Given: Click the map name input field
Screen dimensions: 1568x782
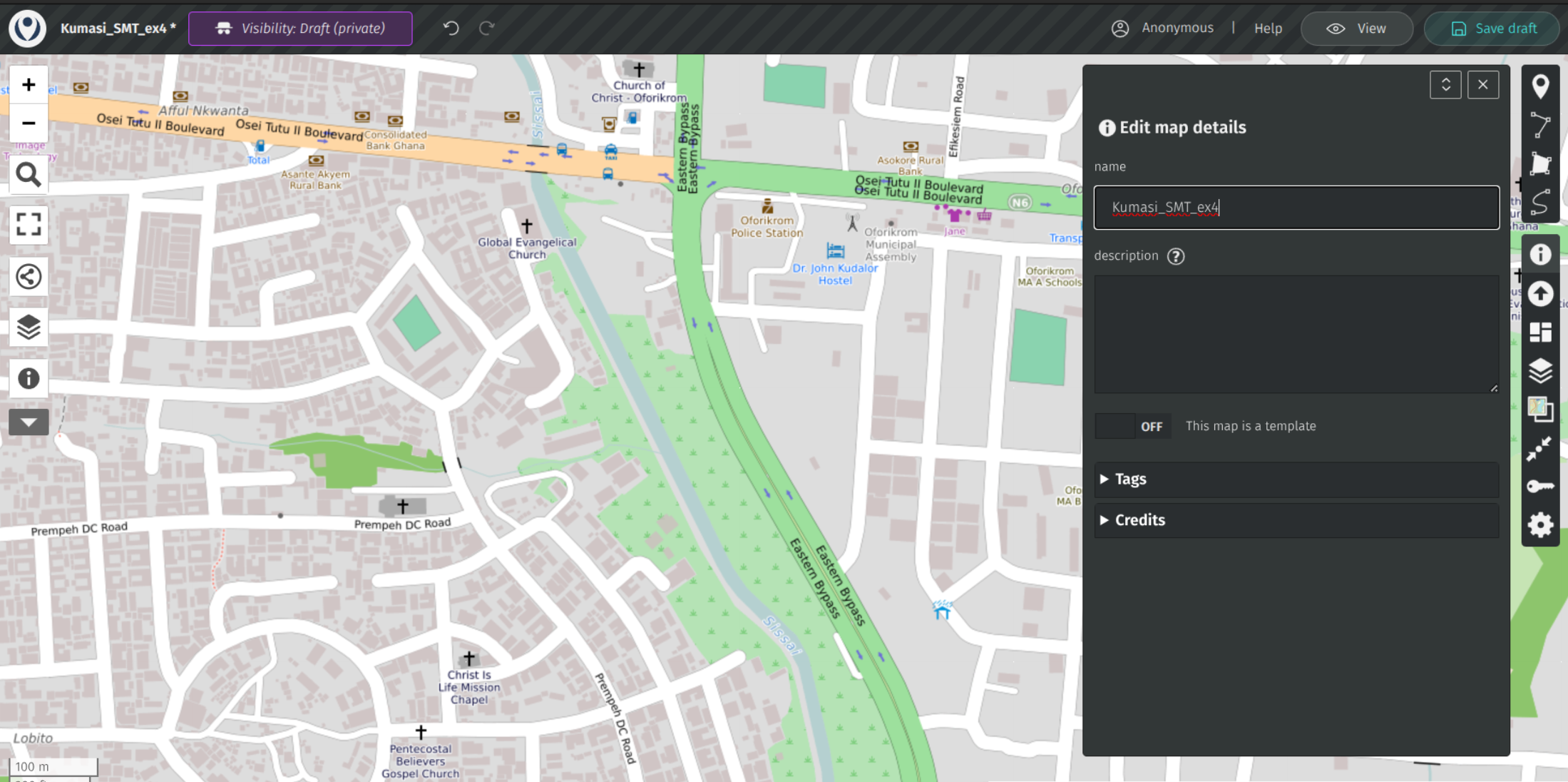Looking at the screenshot, I should click(x=1296, y=208).
